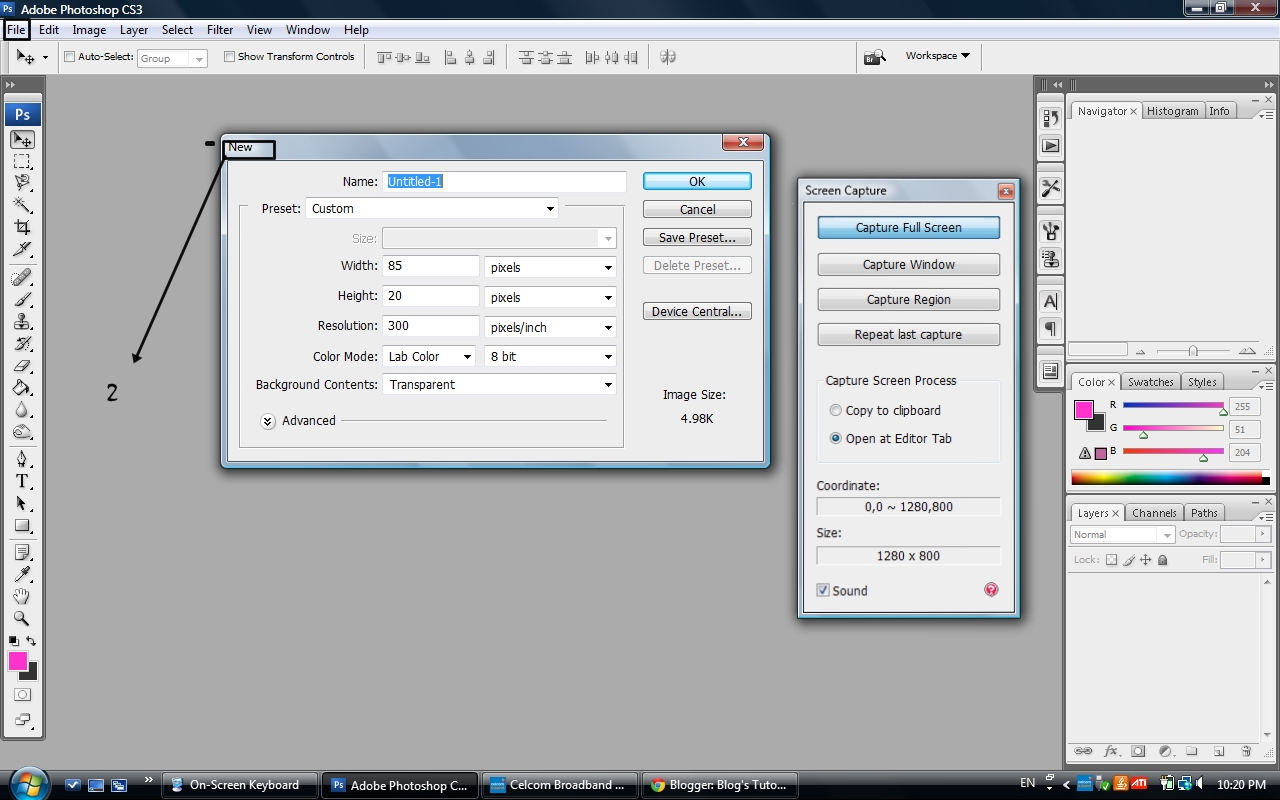Switch to the Paths tab
The image size is (1280, 800).
point(1204,513)
